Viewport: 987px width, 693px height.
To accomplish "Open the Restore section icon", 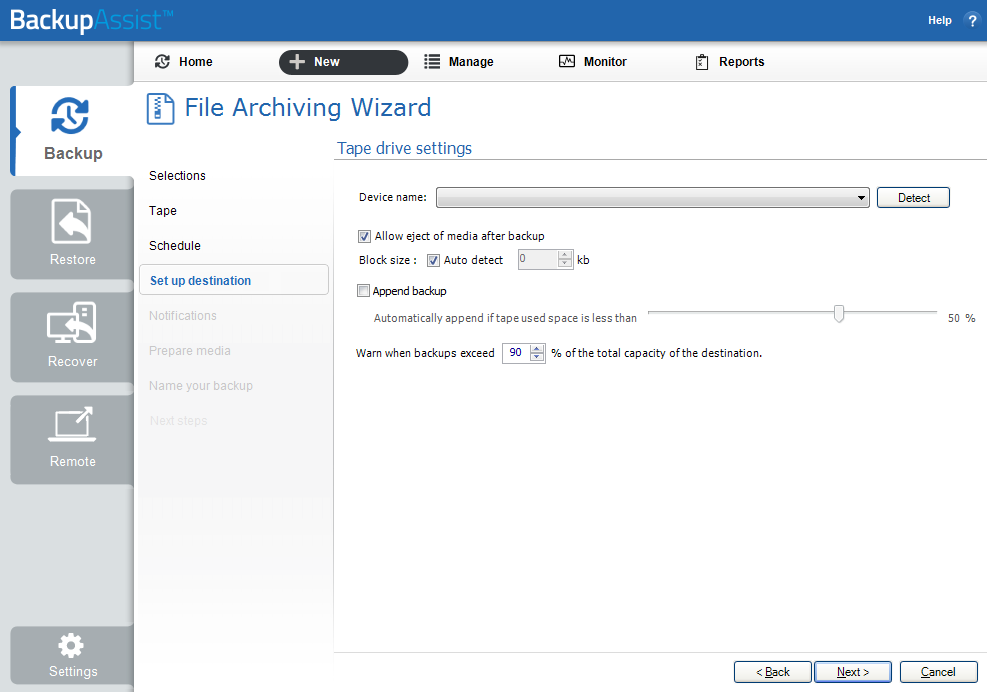I will pyautogui.click(x=70, y=222).
